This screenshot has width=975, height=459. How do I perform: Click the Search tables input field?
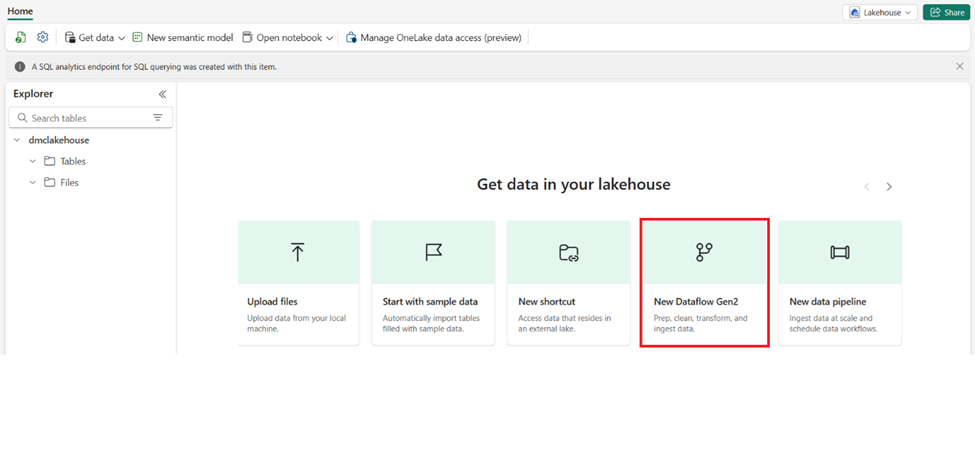91,118
